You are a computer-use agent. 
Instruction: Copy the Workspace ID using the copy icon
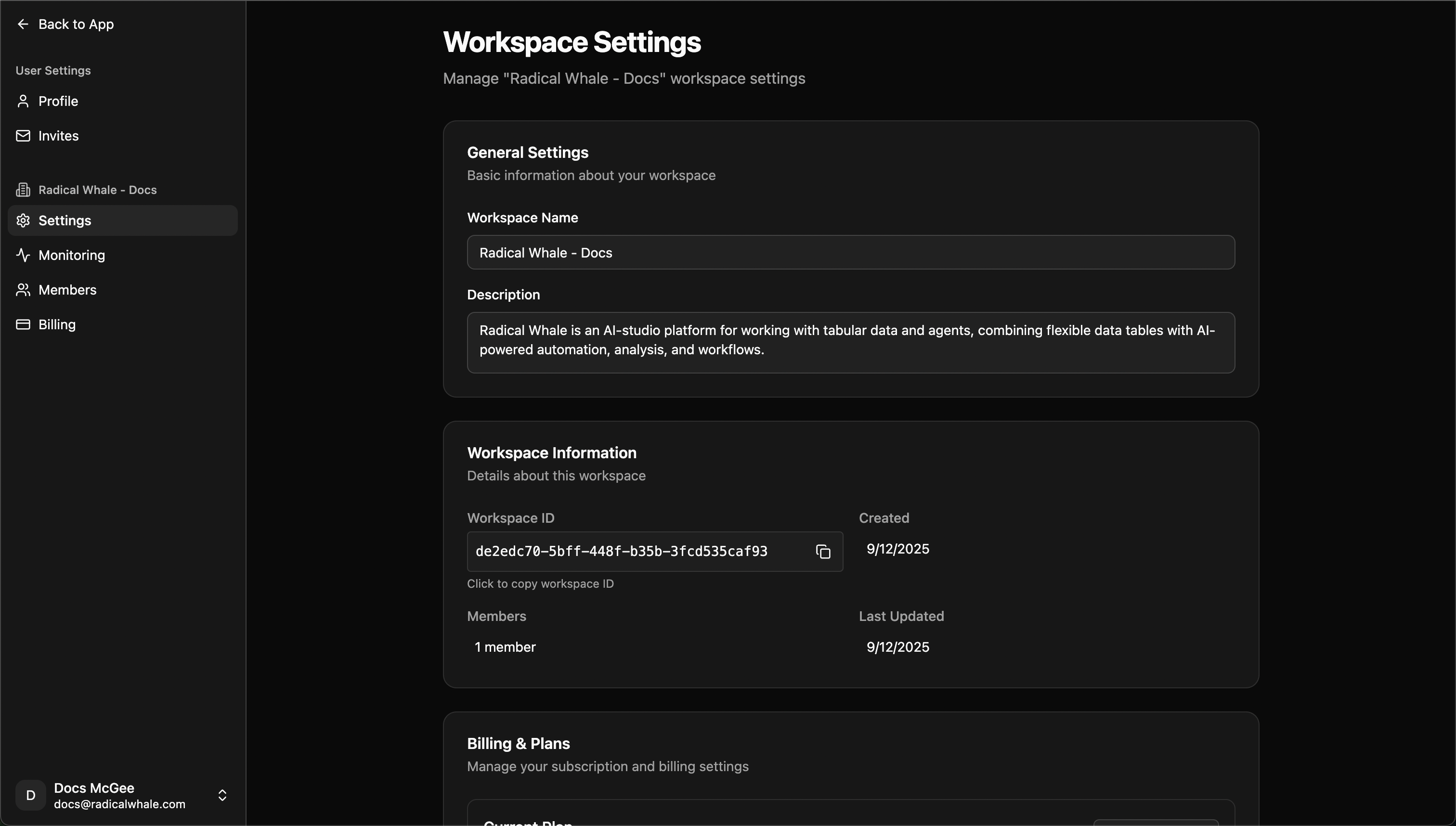tap(823, 551)
